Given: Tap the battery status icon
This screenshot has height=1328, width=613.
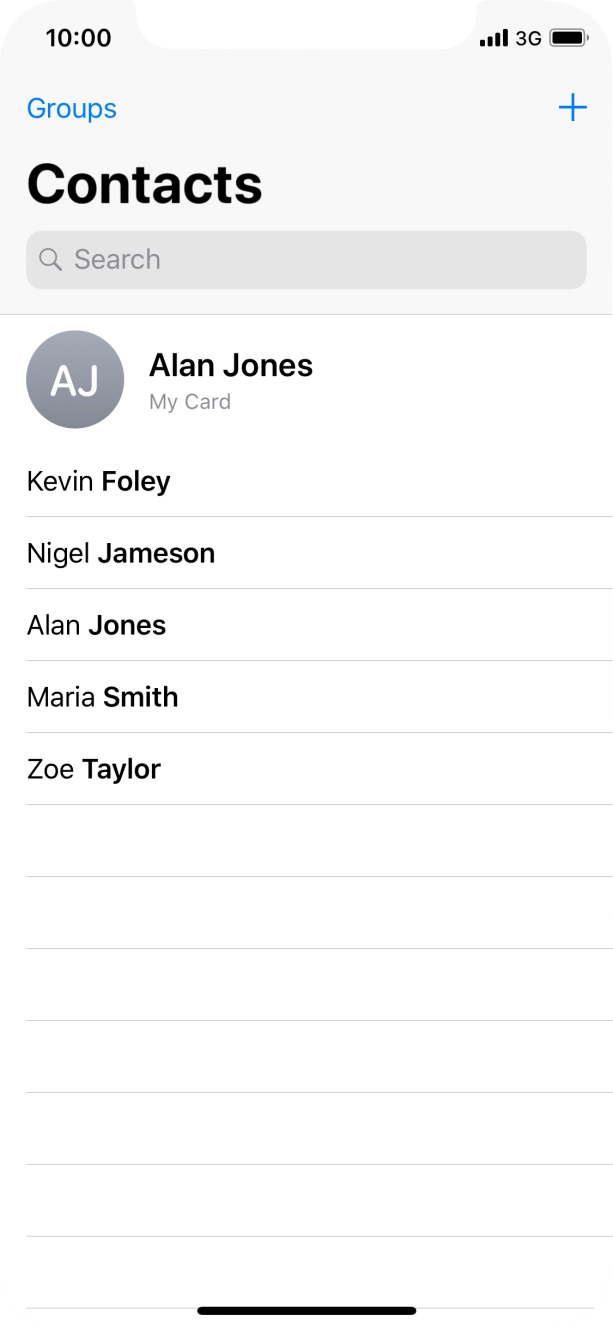Looking at the screenshot, I should click(x=565, y=37).
